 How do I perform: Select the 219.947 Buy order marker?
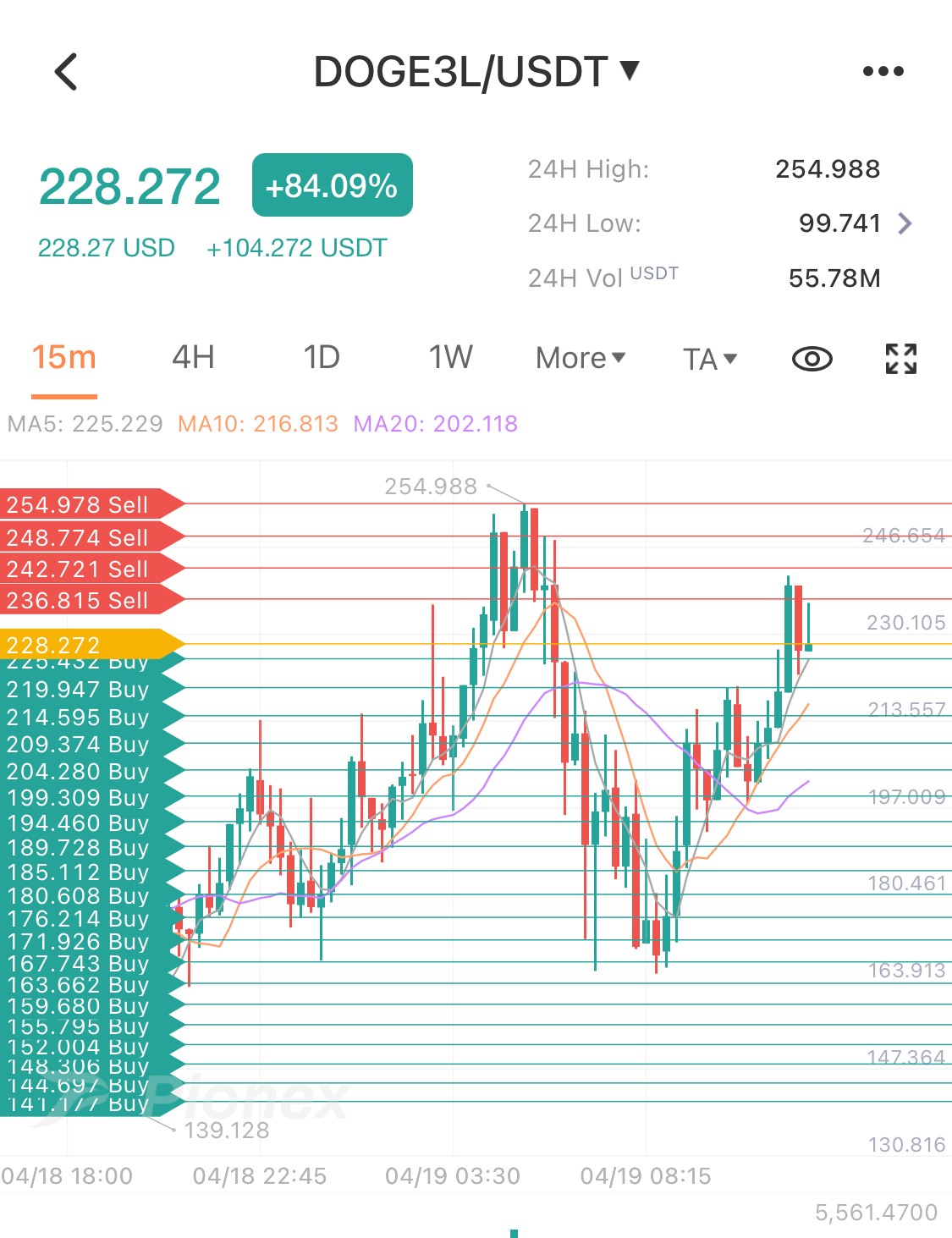pos(91,690)
